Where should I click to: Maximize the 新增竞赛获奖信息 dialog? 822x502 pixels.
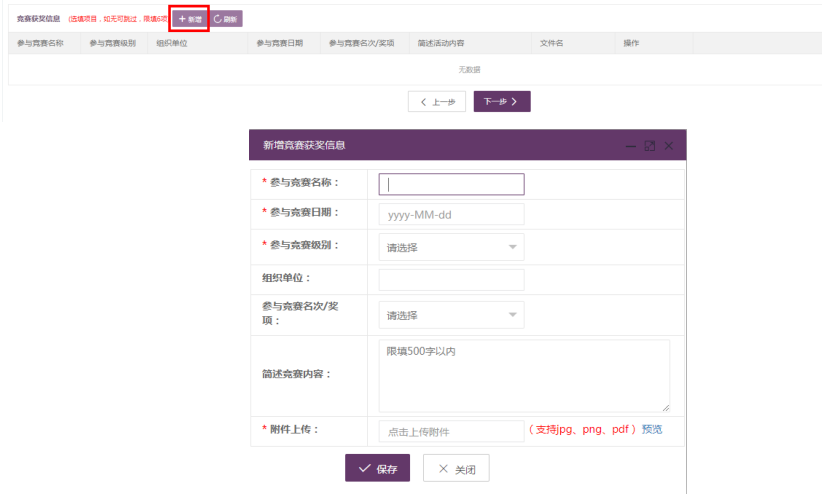pyautogui.click(x=649, y=146)
